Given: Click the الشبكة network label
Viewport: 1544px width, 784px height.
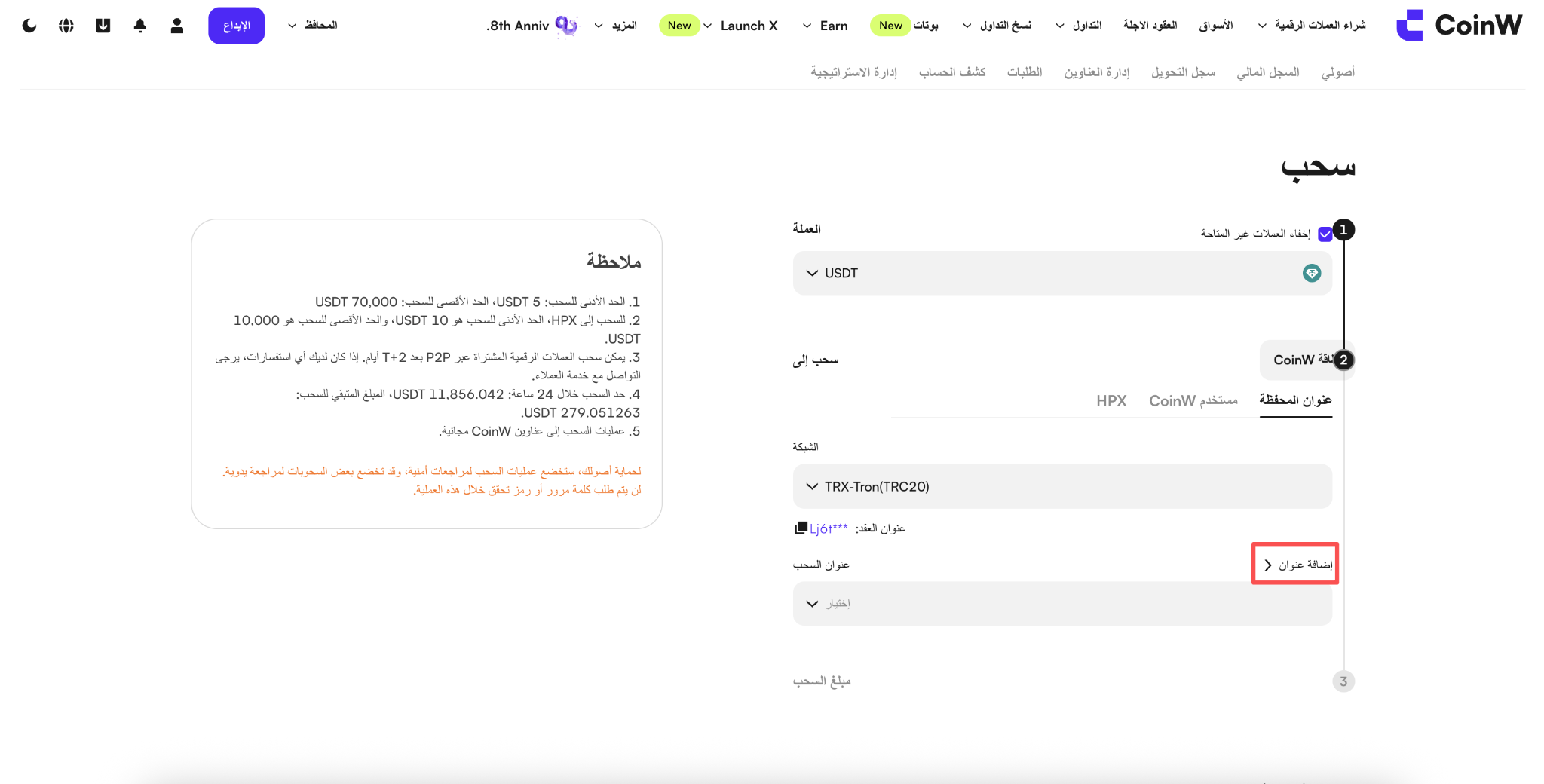Looking at the screenshot, I should (805, 447).
